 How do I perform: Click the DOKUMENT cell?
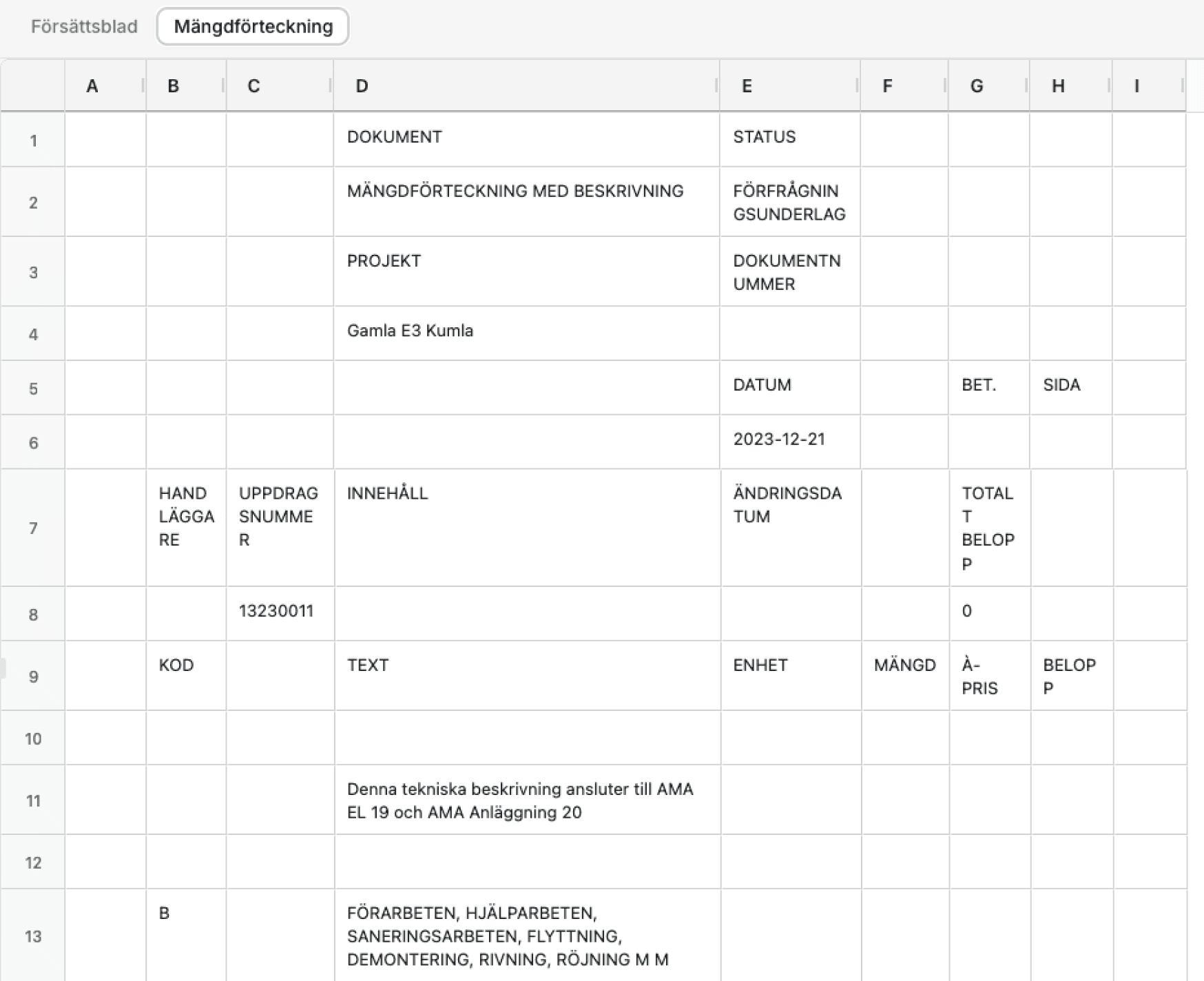point(527,140)
